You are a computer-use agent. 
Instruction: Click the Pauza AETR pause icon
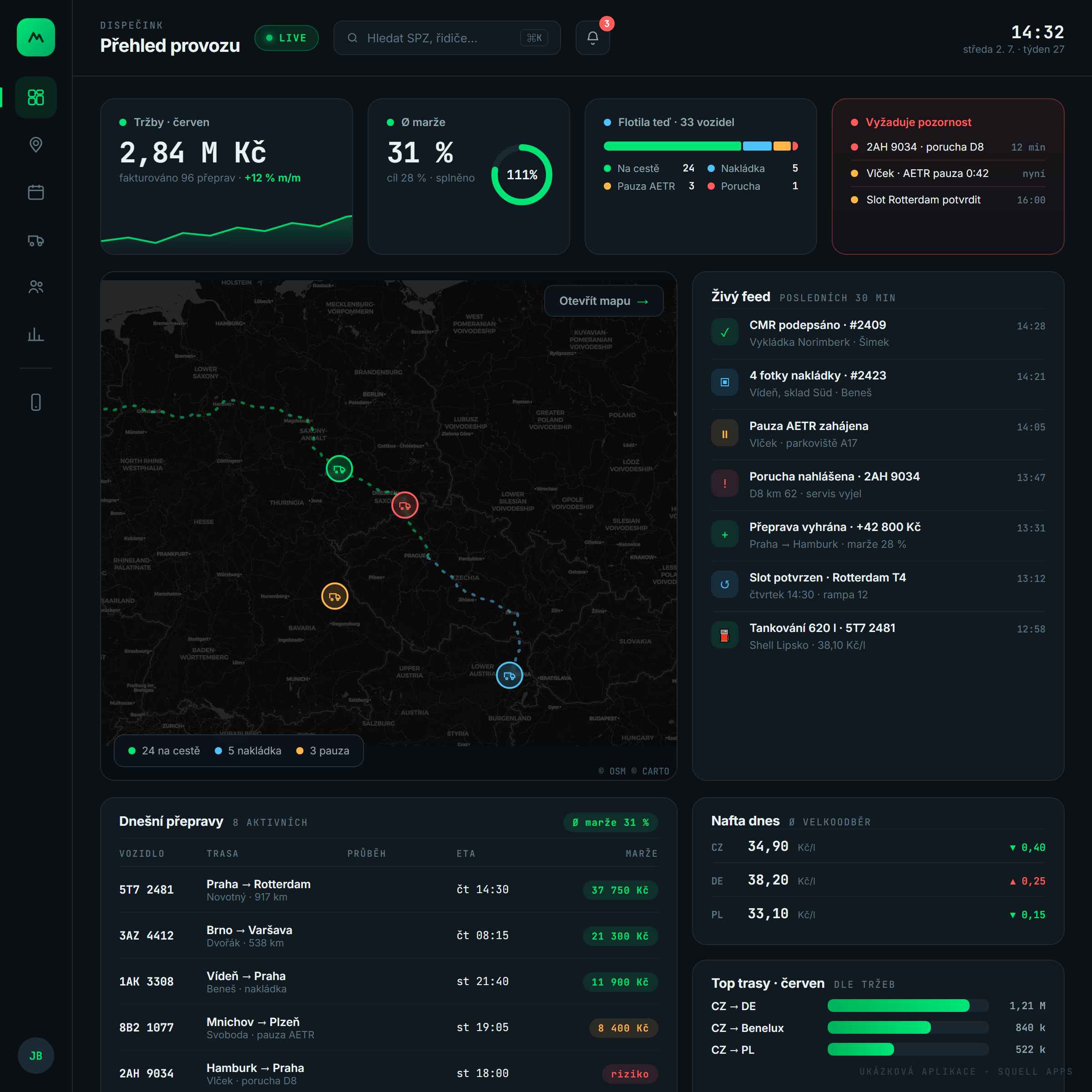(725, 434)
